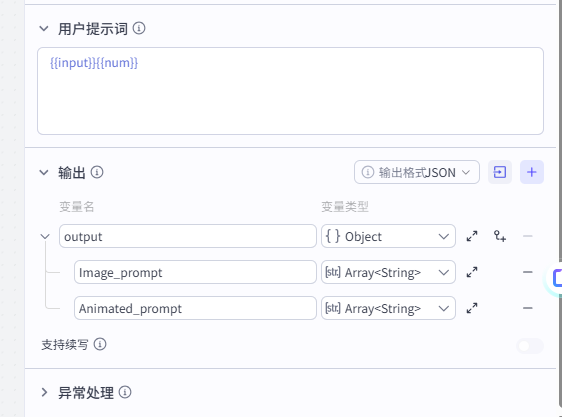Click the Animated_prompt name field
The height and width of the screenshot is (417, 562).
195,308
